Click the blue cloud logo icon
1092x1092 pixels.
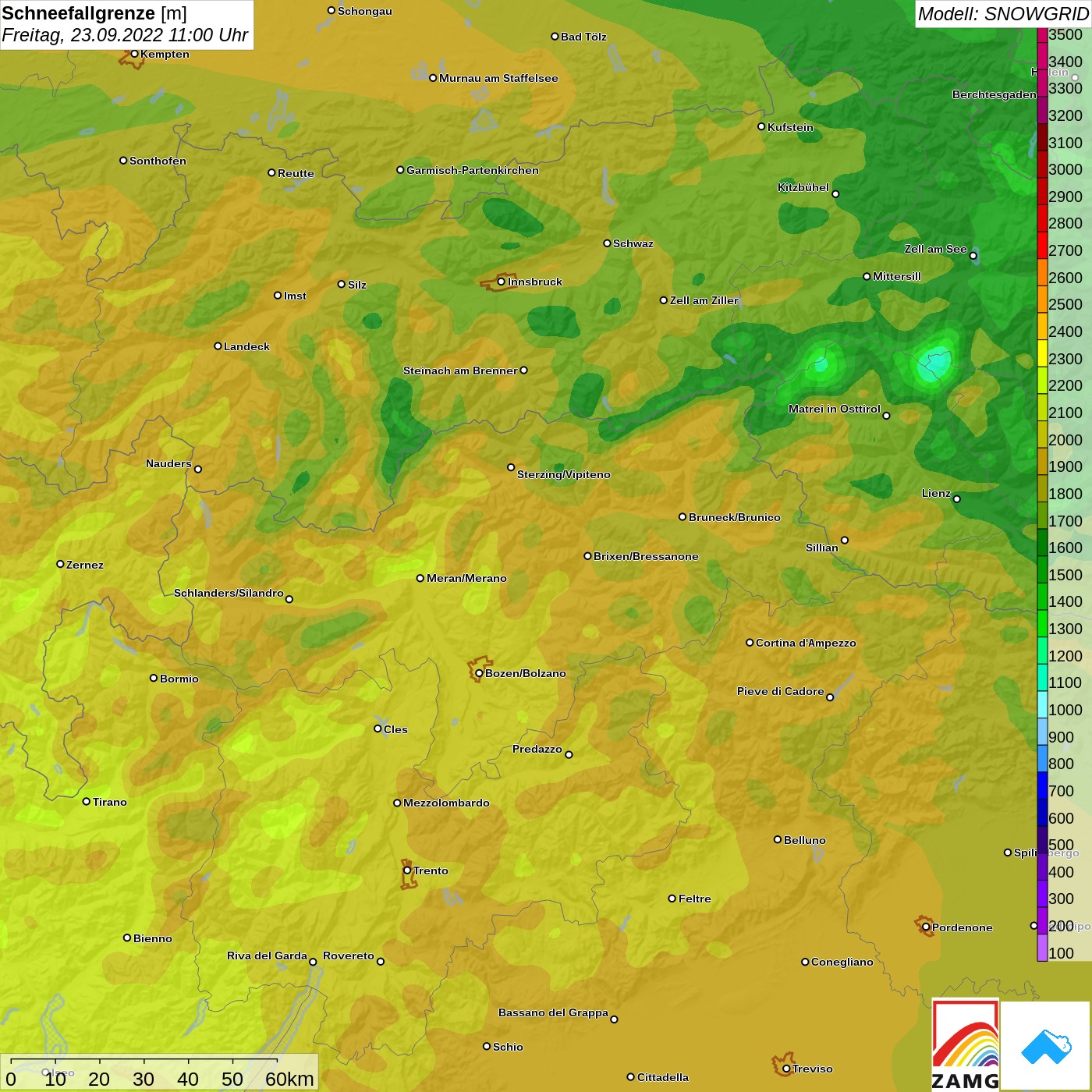(1046, 1047)
